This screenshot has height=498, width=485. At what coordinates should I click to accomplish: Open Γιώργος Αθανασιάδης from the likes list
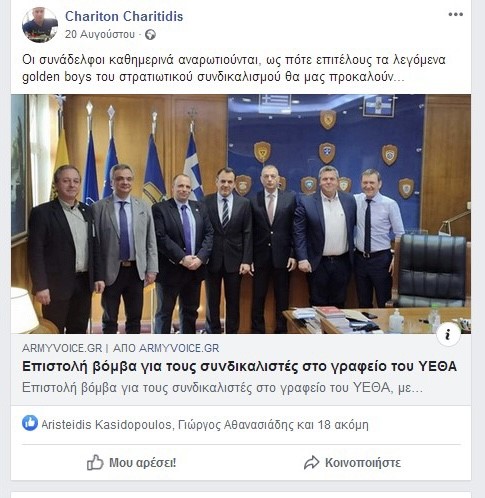[x=236, y=425]
